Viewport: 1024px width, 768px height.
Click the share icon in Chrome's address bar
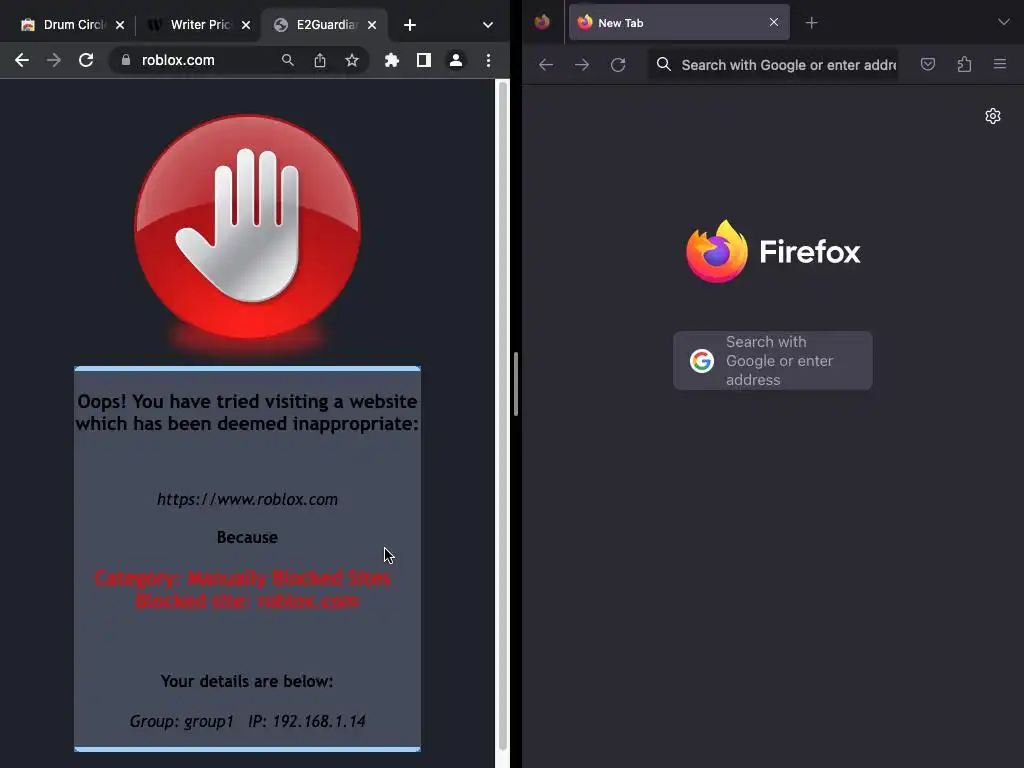pyautogui.click(x=319, y=60)
